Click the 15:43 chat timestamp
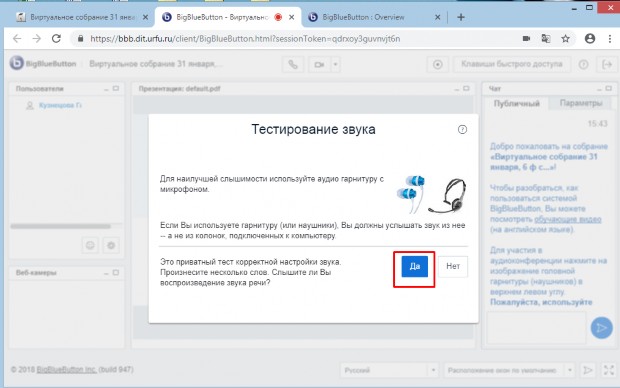620x388 pixels. (597, 124)
